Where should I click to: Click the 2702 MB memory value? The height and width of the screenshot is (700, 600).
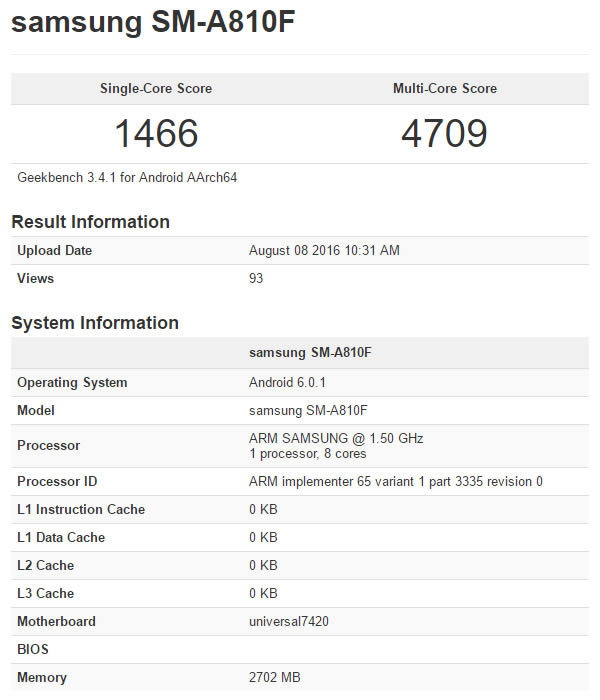pyautogui.click(x=274, y=677)
